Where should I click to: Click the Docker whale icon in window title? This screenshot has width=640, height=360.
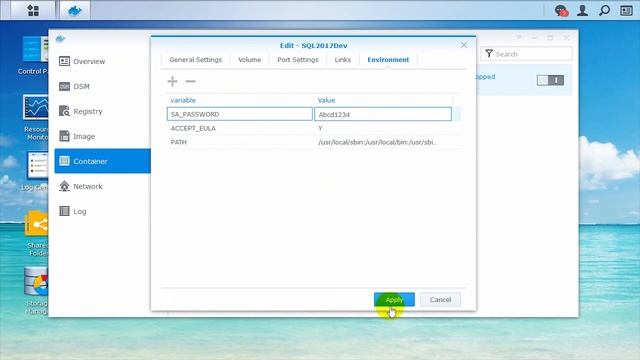pyautogui.click(x=60, y=39)
